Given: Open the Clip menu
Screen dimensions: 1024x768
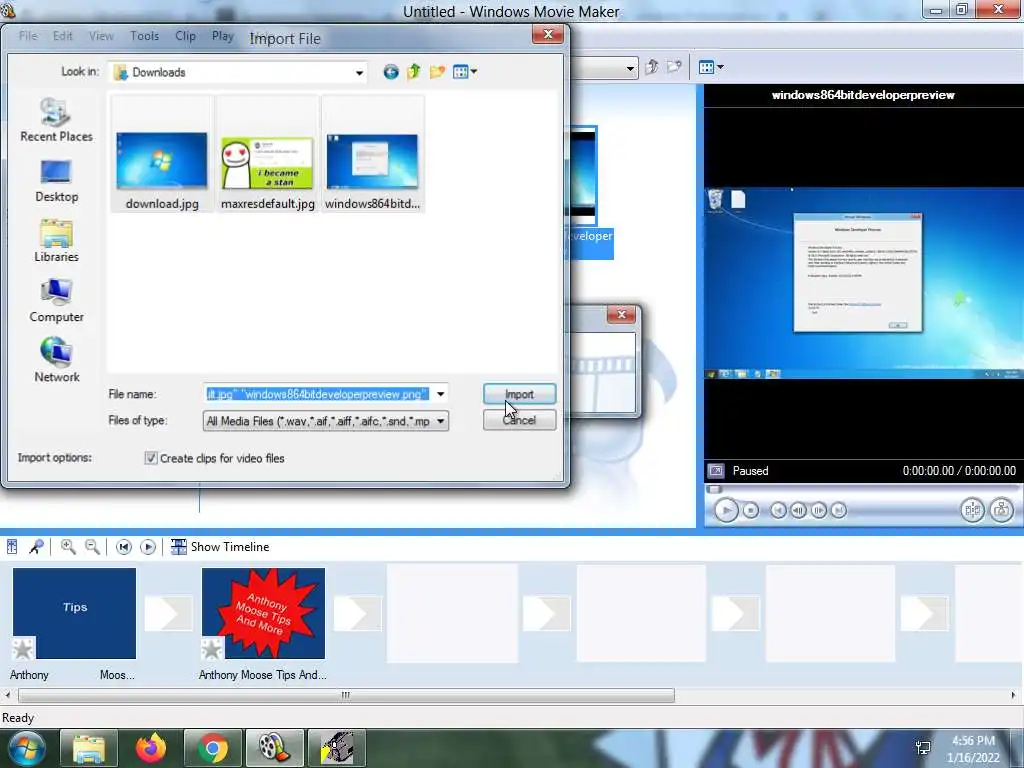Looking at the screenshot, I should [185, 36].
